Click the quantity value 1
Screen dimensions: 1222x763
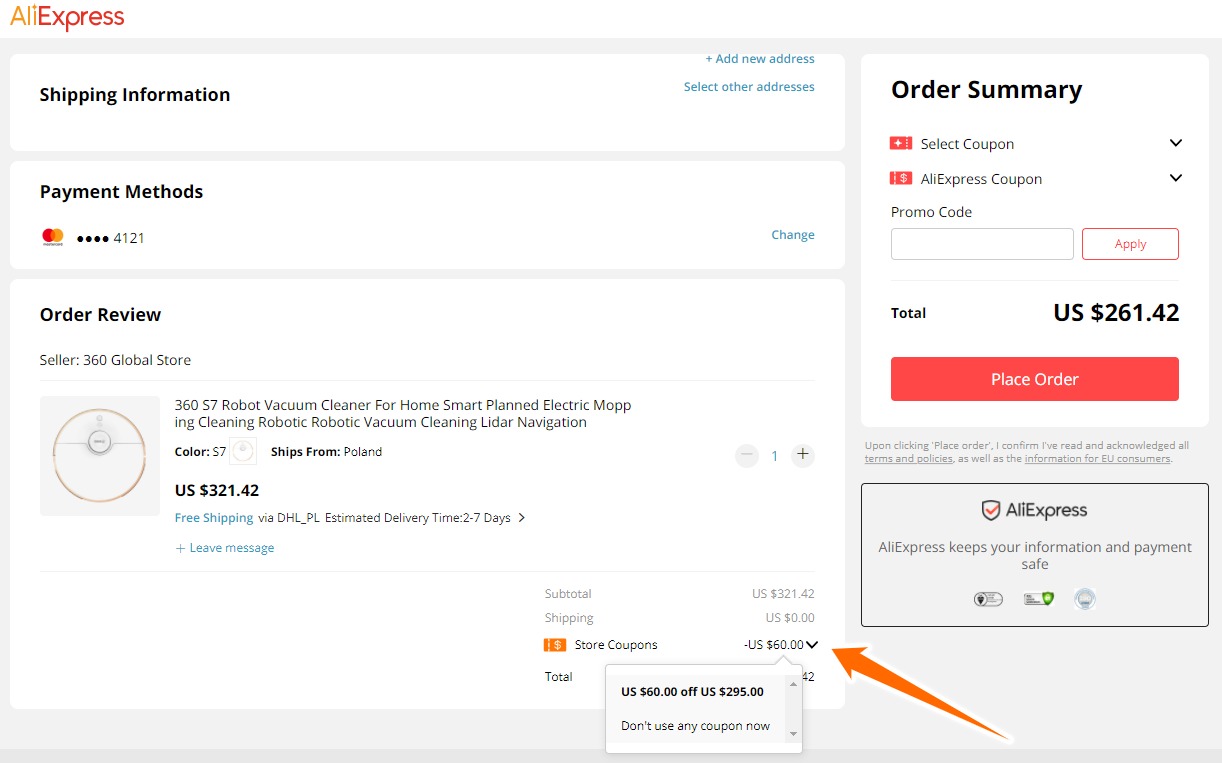pyautogui.click(x=774, y=456)
